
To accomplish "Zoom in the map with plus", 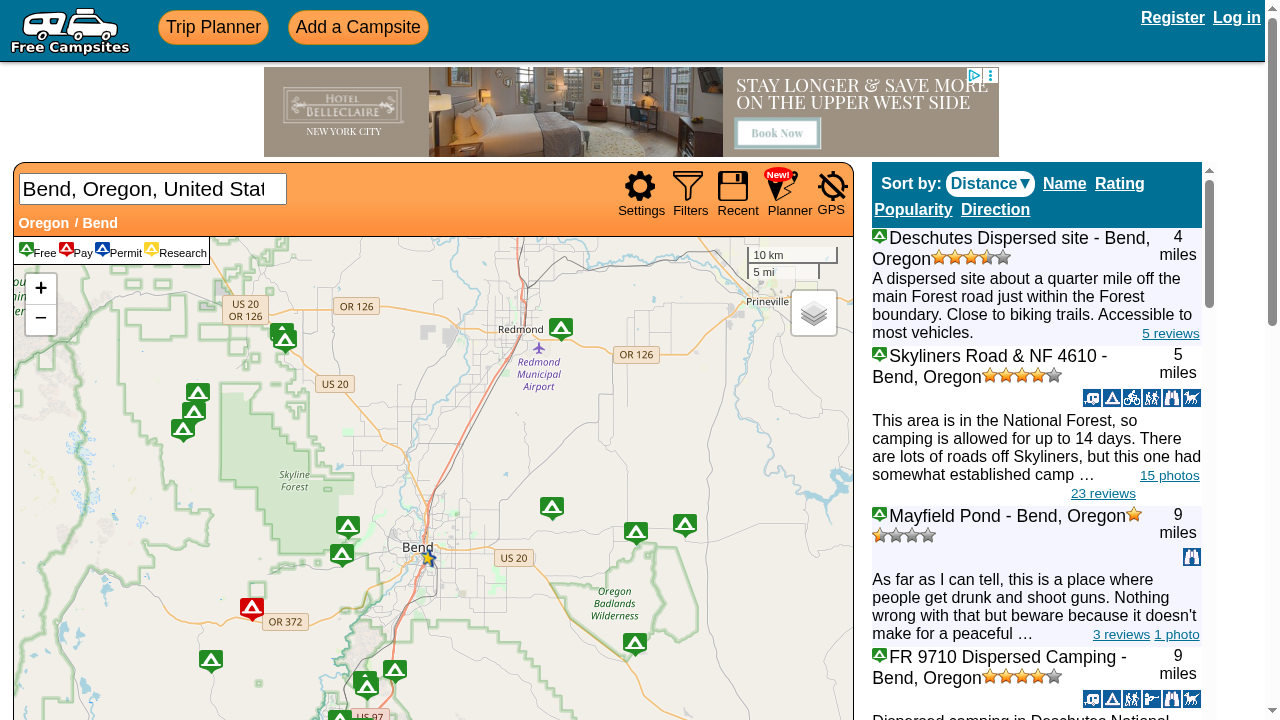I will (x=41, y=289).
